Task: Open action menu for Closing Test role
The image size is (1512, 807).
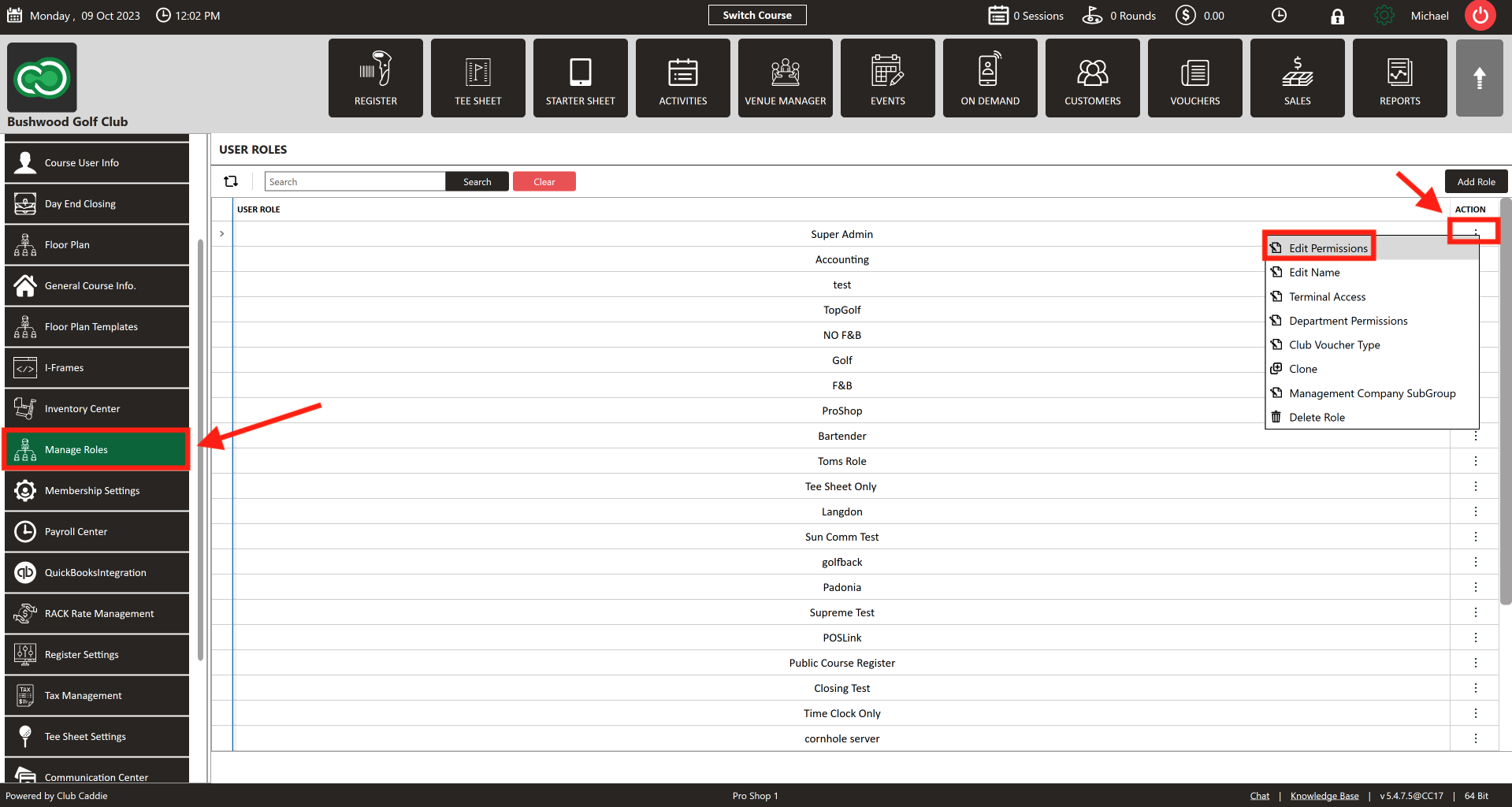Action: click(1476, 688)
